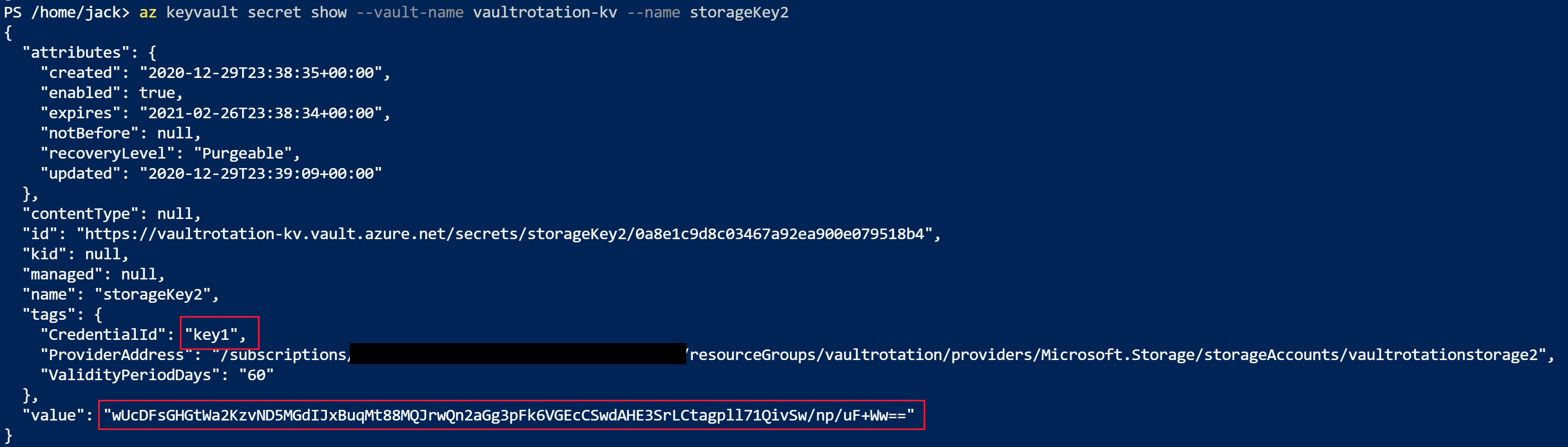Click the tags key label
Viewport: 1568px width, 447px height.
tap(49, 315)
